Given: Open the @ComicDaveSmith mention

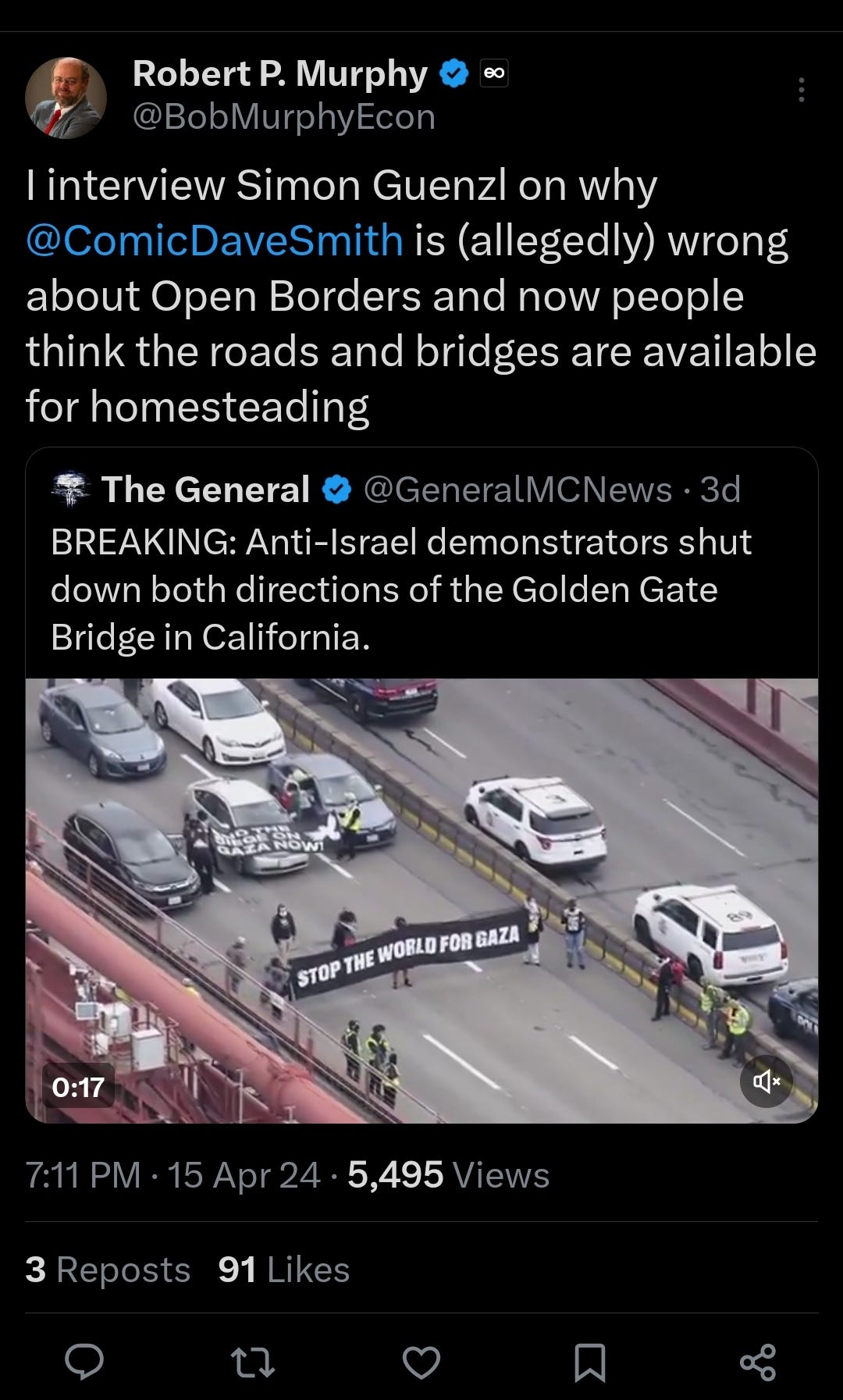Looking at the screenshot, I should 215,240.
